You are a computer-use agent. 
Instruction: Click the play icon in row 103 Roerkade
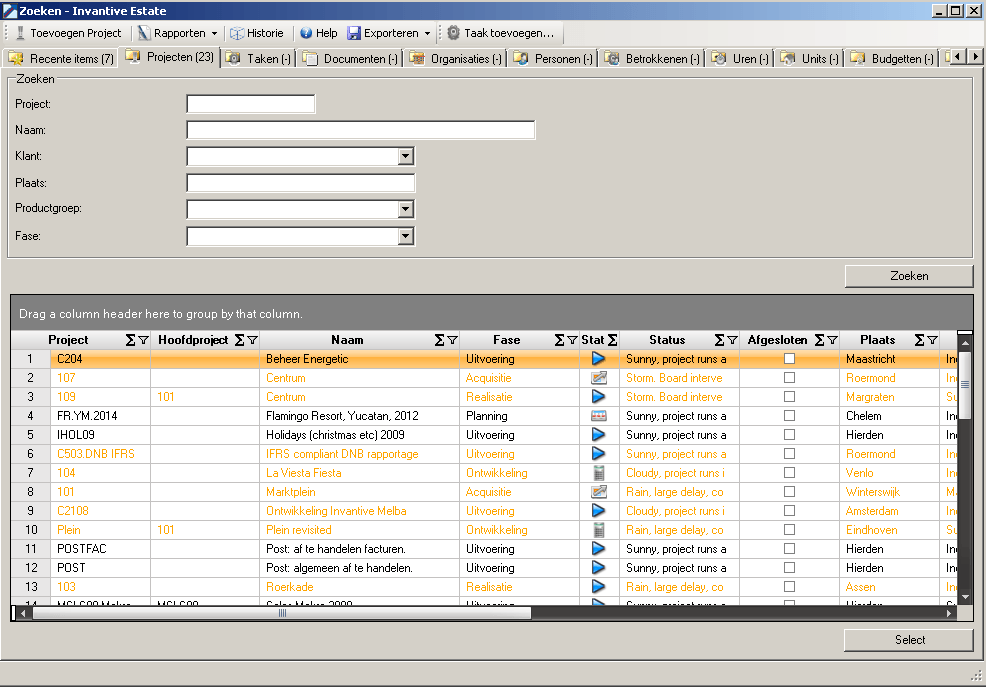click(x=599, y=586)
